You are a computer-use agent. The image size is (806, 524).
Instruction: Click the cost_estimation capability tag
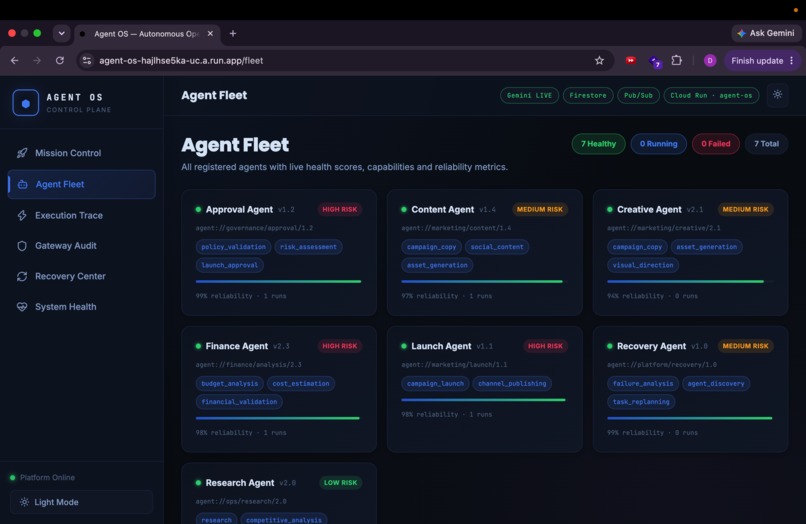point(301,384)
